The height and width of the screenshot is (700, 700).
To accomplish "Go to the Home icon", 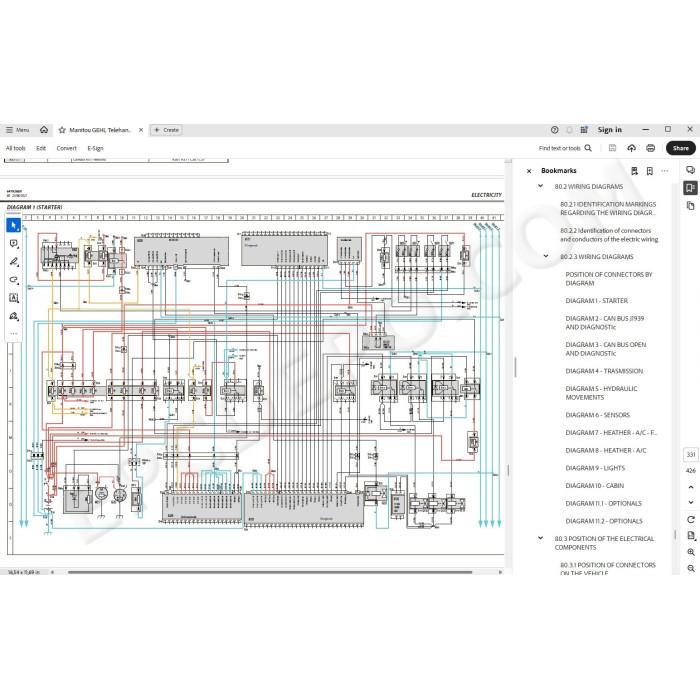I will coord(44,129).
